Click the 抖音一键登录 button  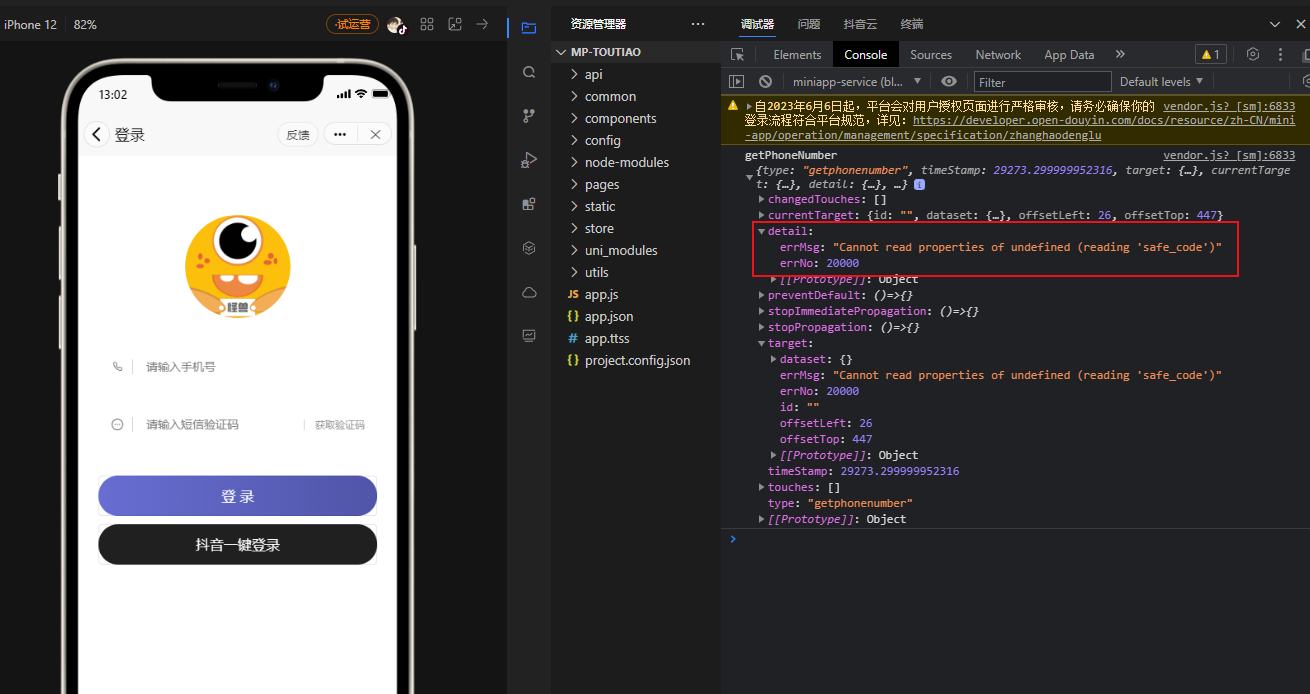pos(237,545)
